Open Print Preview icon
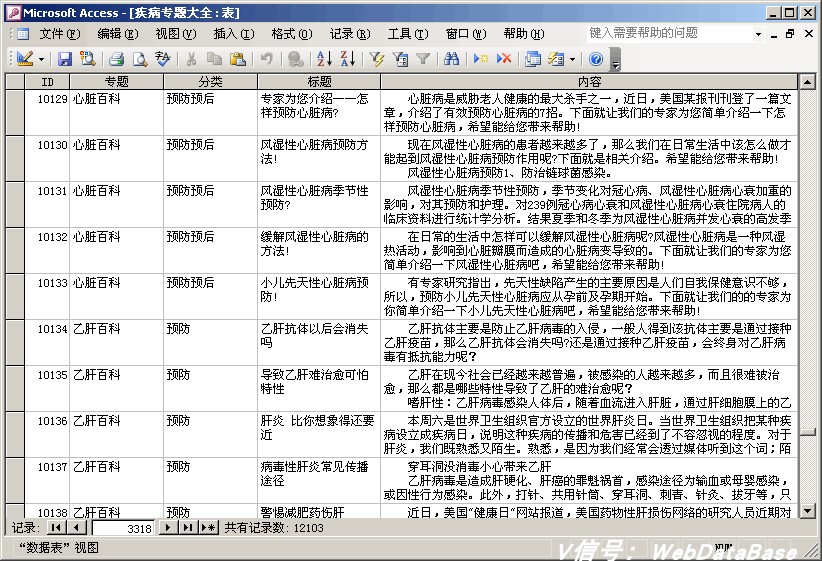The width and height of the screenshot is (822, 561). pyautogui.click(x=139, y=59)
